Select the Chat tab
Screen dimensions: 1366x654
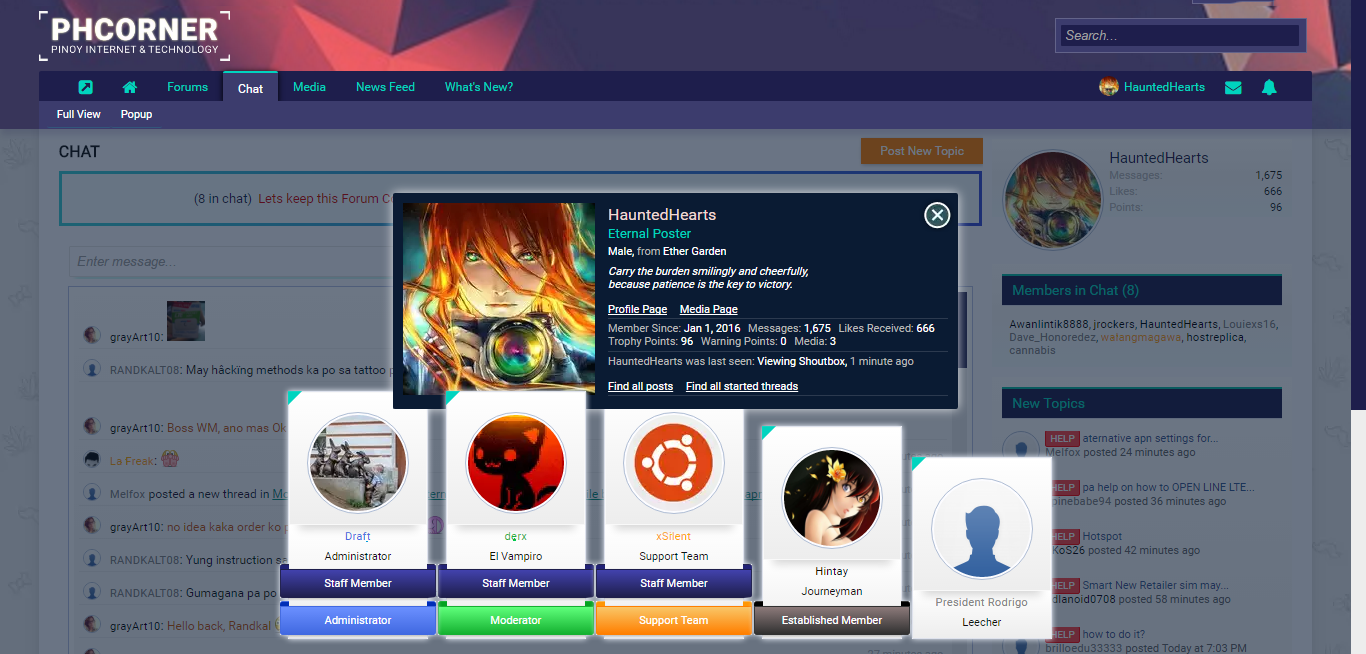(x=250, y=88)
